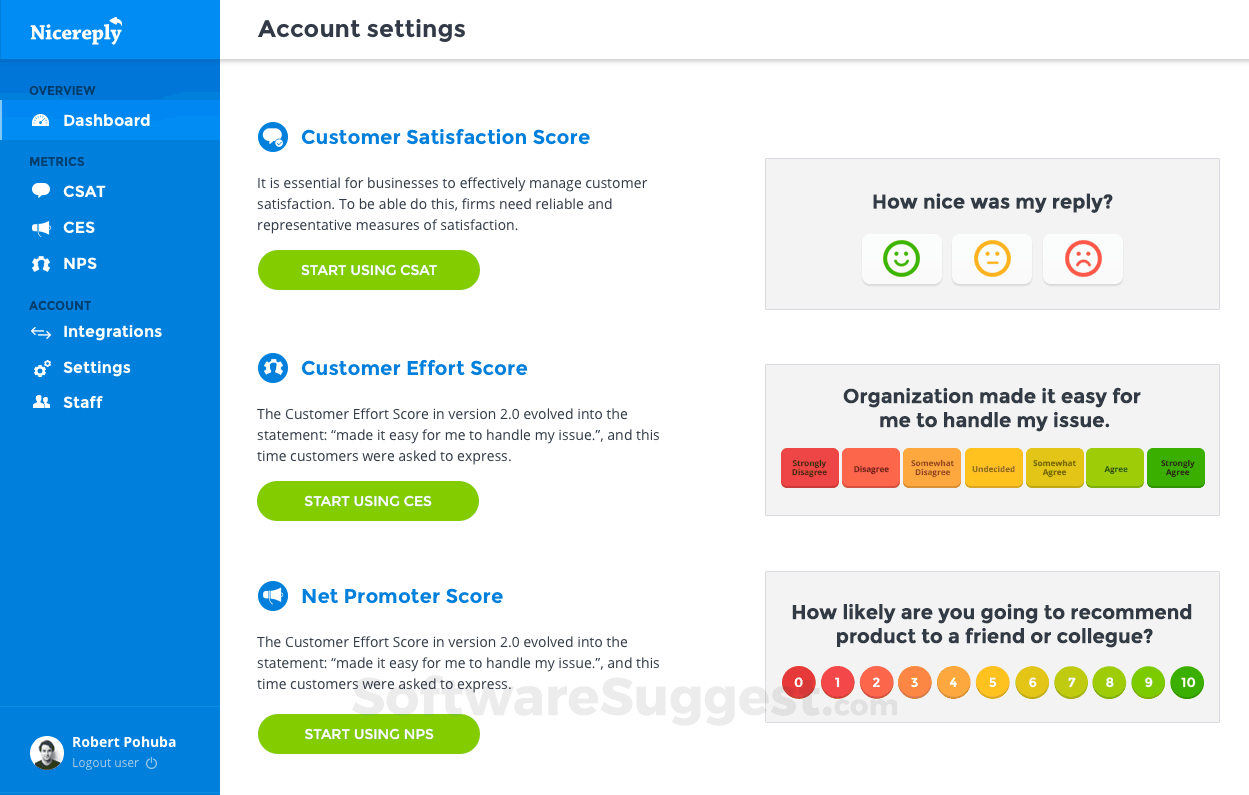
Task: Open the CES metrics page
Action: [79, 227]
